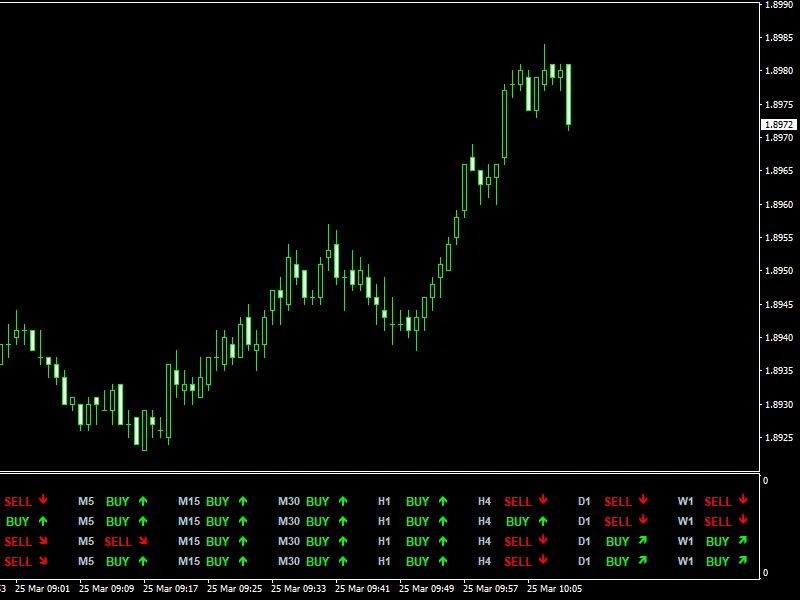Click the 1.8940 price axis label
Viewport: 800px width, 600px height.
pos(779,338)
